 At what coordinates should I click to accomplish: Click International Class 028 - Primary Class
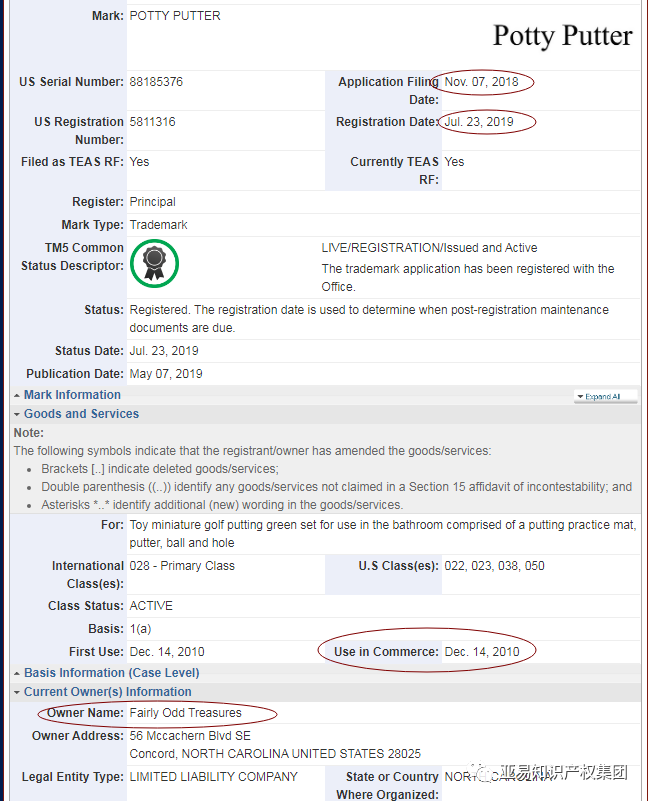(182, 566)
